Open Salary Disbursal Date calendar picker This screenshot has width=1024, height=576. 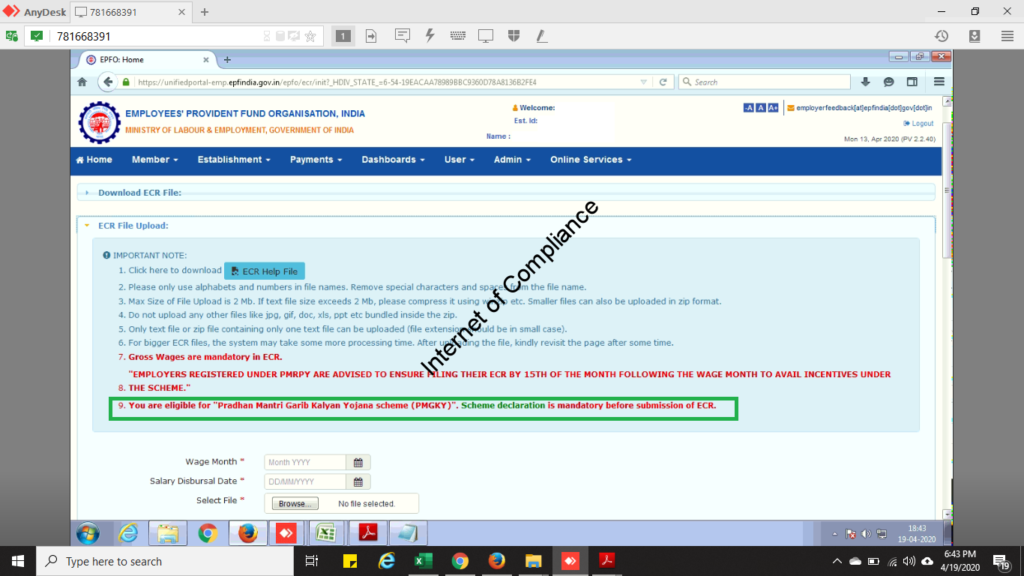click(358, 482)
